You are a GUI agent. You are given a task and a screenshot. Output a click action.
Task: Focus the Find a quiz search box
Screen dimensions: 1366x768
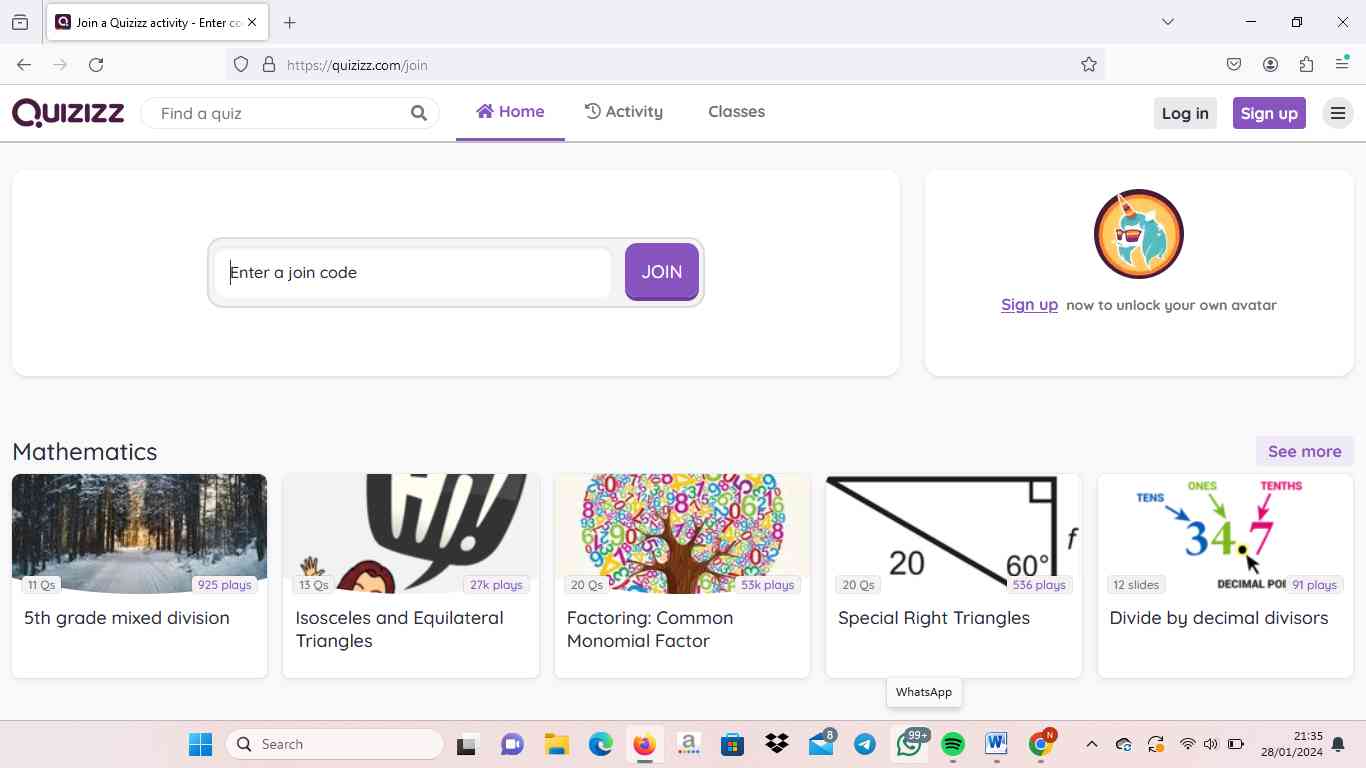[290, 113]
